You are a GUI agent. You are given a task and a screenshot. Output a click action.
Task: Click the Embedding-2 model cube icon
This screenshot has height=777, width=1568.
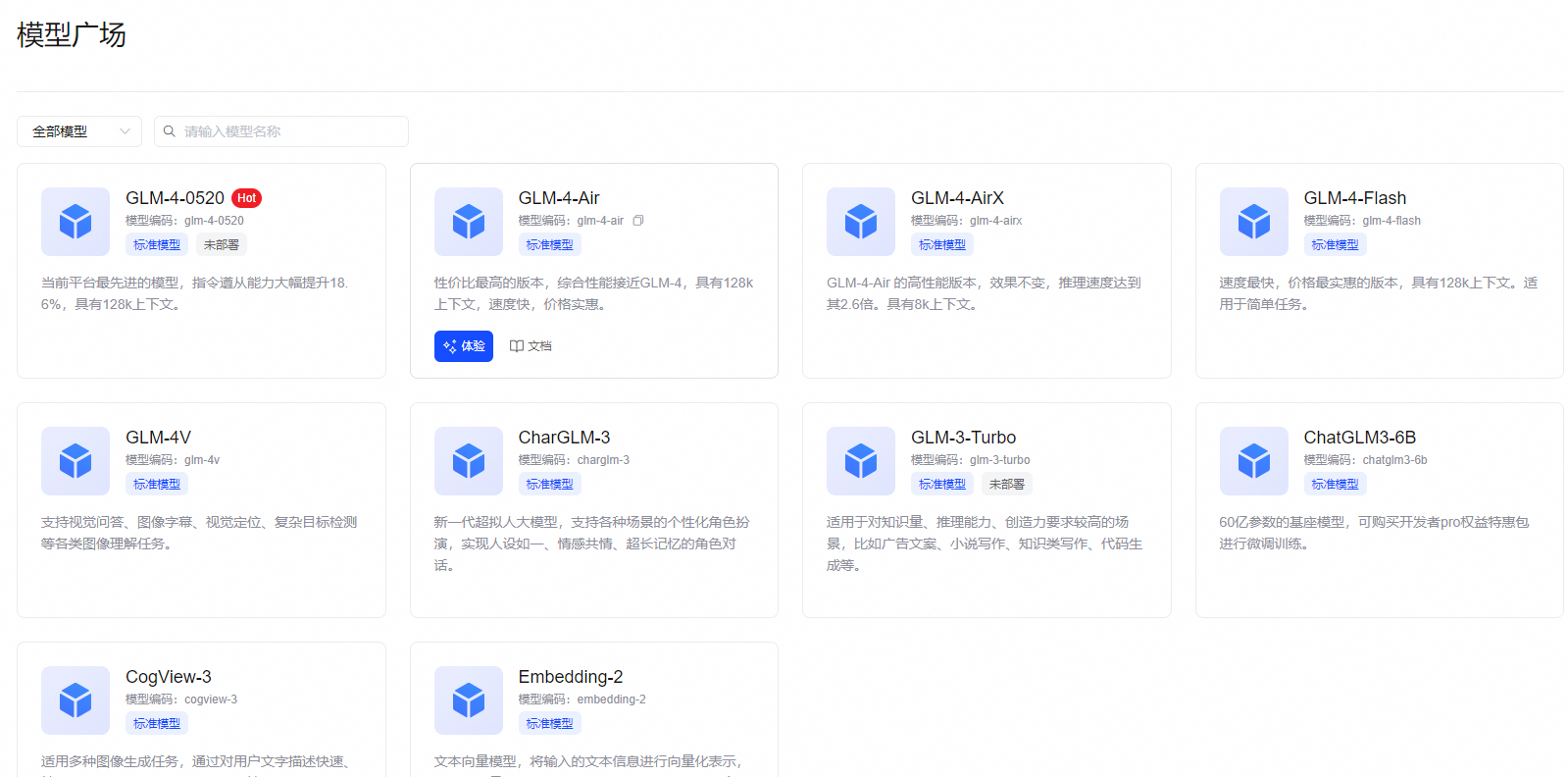[469, 700]
